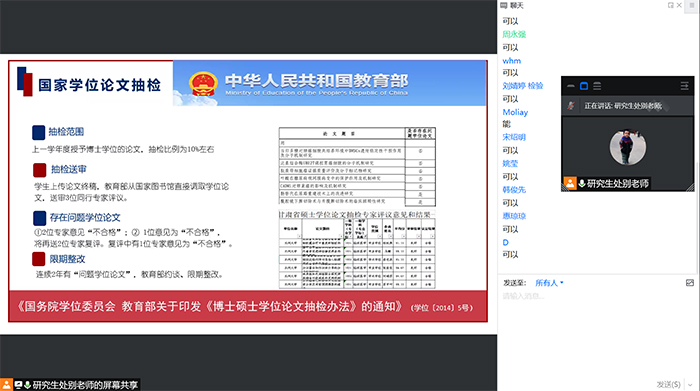This screenshot has height=391, width=700.
Task: Click the red square beside 限期整改
Action: (x=38, y=259)
